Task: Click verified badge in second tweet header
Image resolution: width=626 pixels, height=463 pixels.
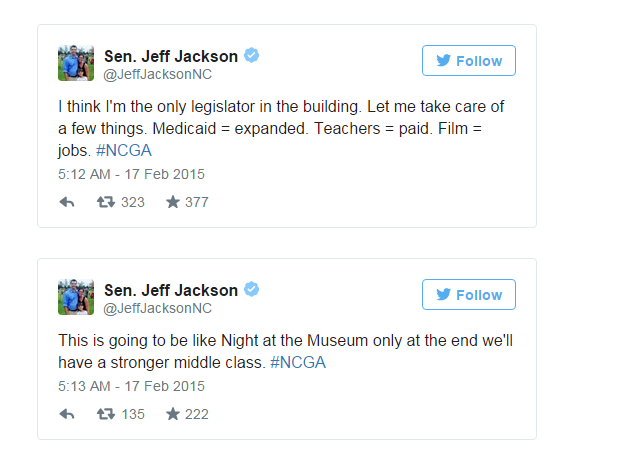Action: 252,289
